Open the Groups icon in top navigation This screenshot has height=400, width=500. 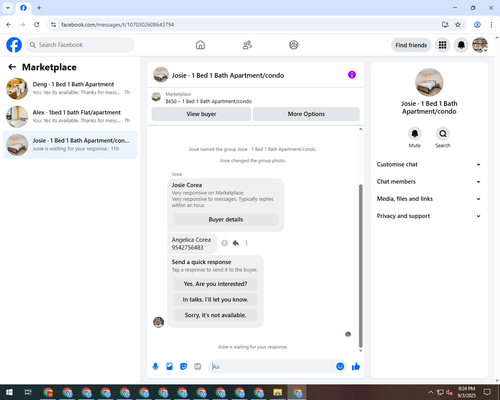coord(294,45)
